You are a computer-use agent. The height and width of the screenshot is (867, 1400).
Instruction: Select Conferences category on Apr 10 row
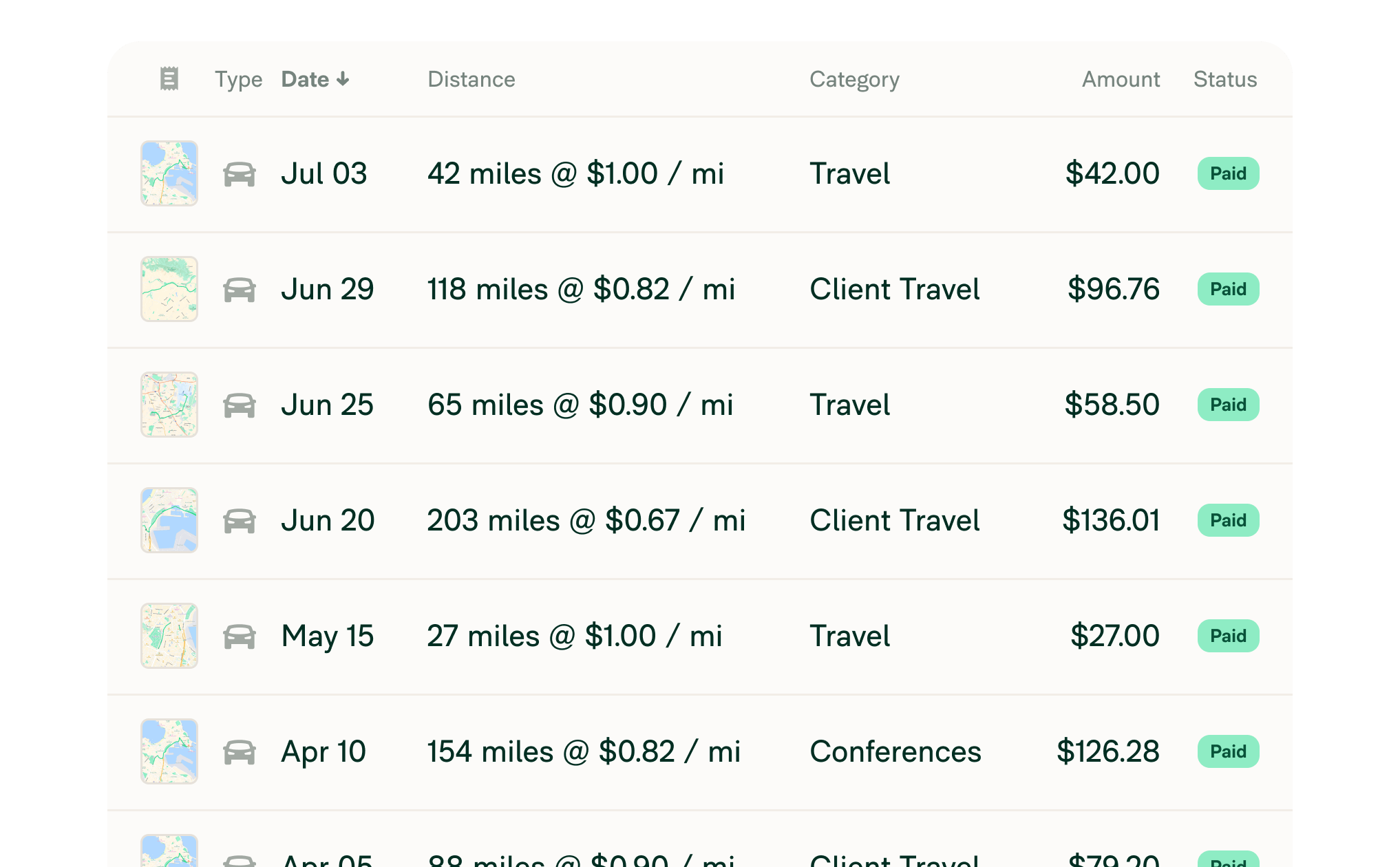895,751
